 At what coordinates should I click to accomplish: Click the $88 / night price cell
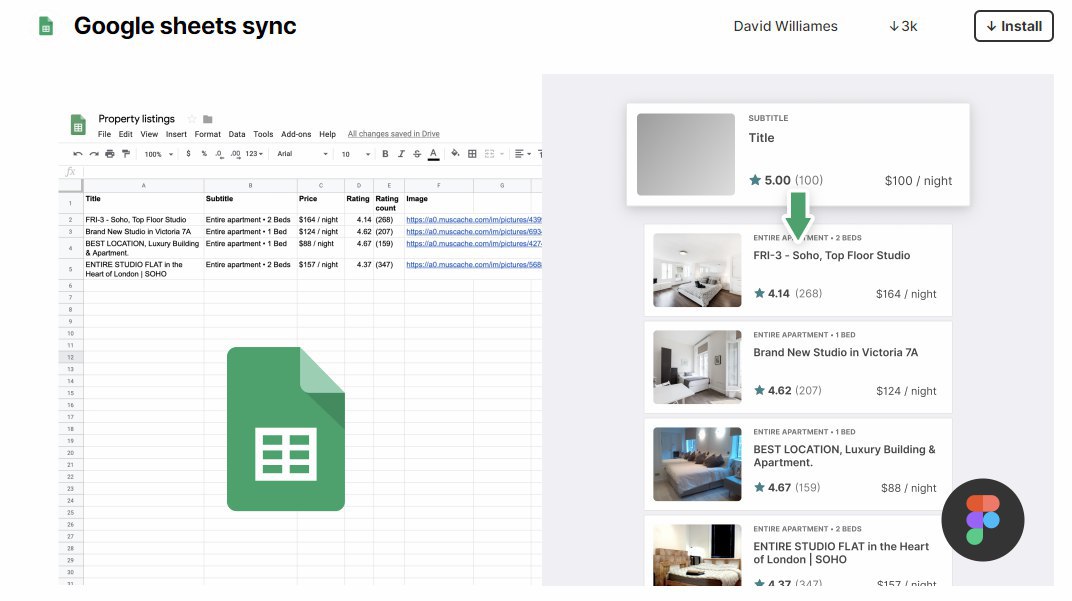click(321, 248)
